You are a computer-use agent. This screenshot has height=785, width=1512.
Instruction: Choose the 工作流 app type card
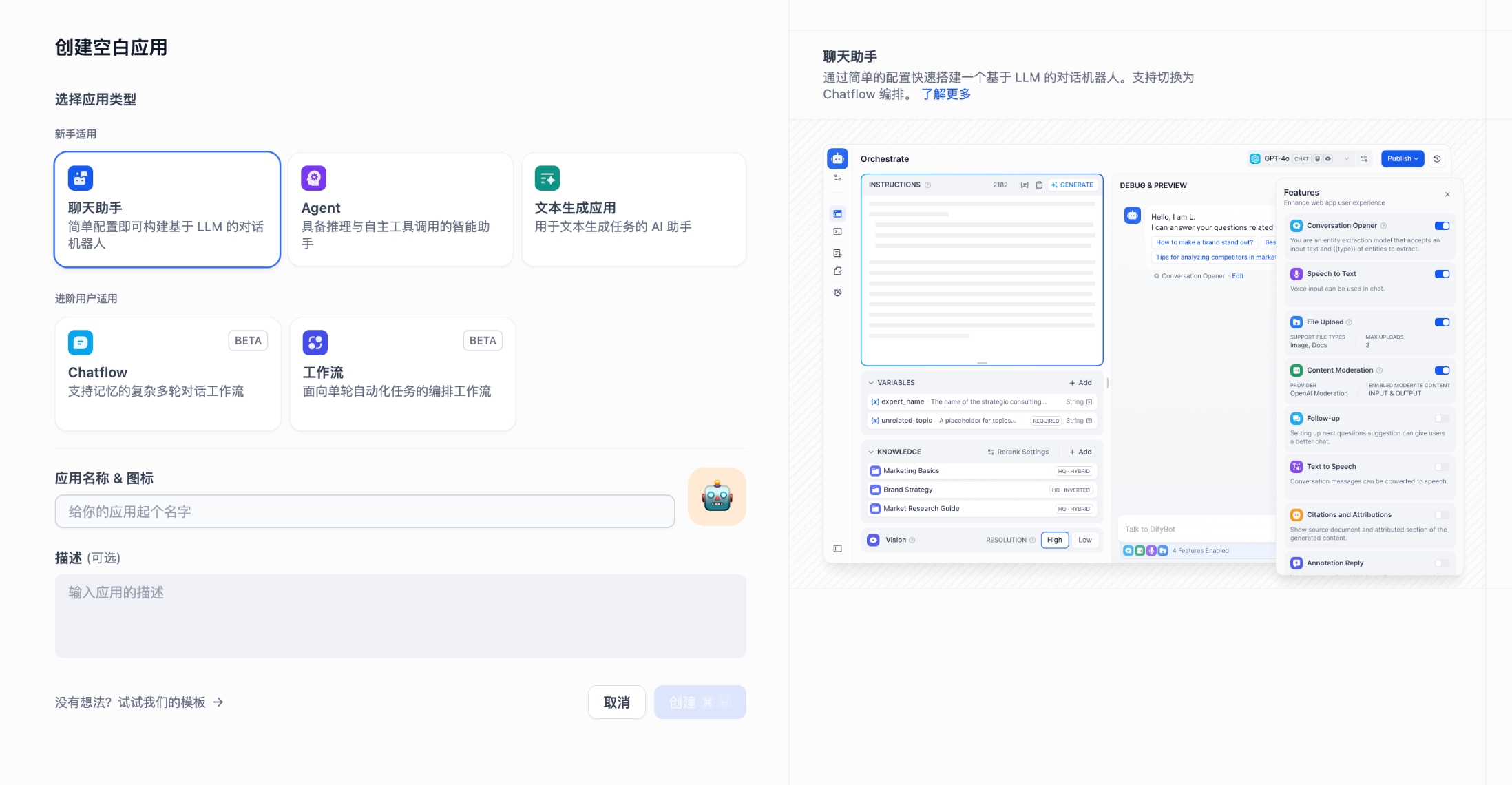click(x=402, y=374)
